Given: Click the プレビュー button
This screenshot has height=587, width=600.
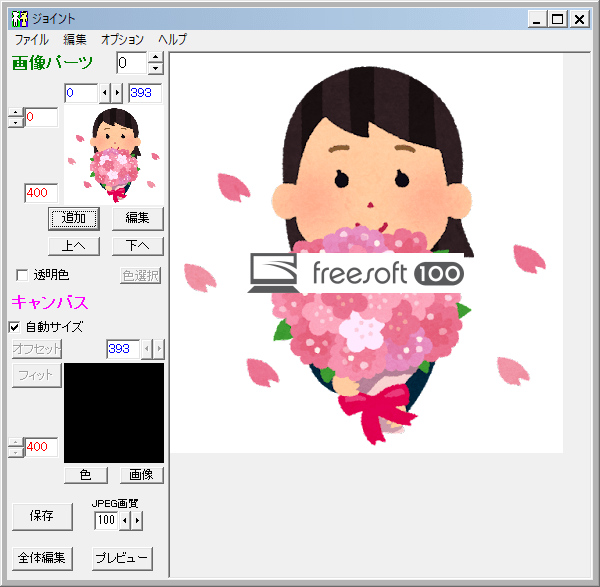Looking at the screenshot, I should click(122, 559).
